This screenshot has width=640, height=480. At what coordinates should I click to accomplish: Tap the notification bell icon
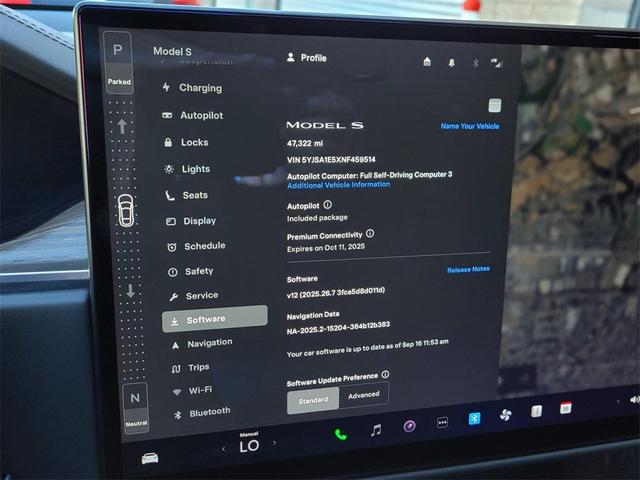(451, 63)
